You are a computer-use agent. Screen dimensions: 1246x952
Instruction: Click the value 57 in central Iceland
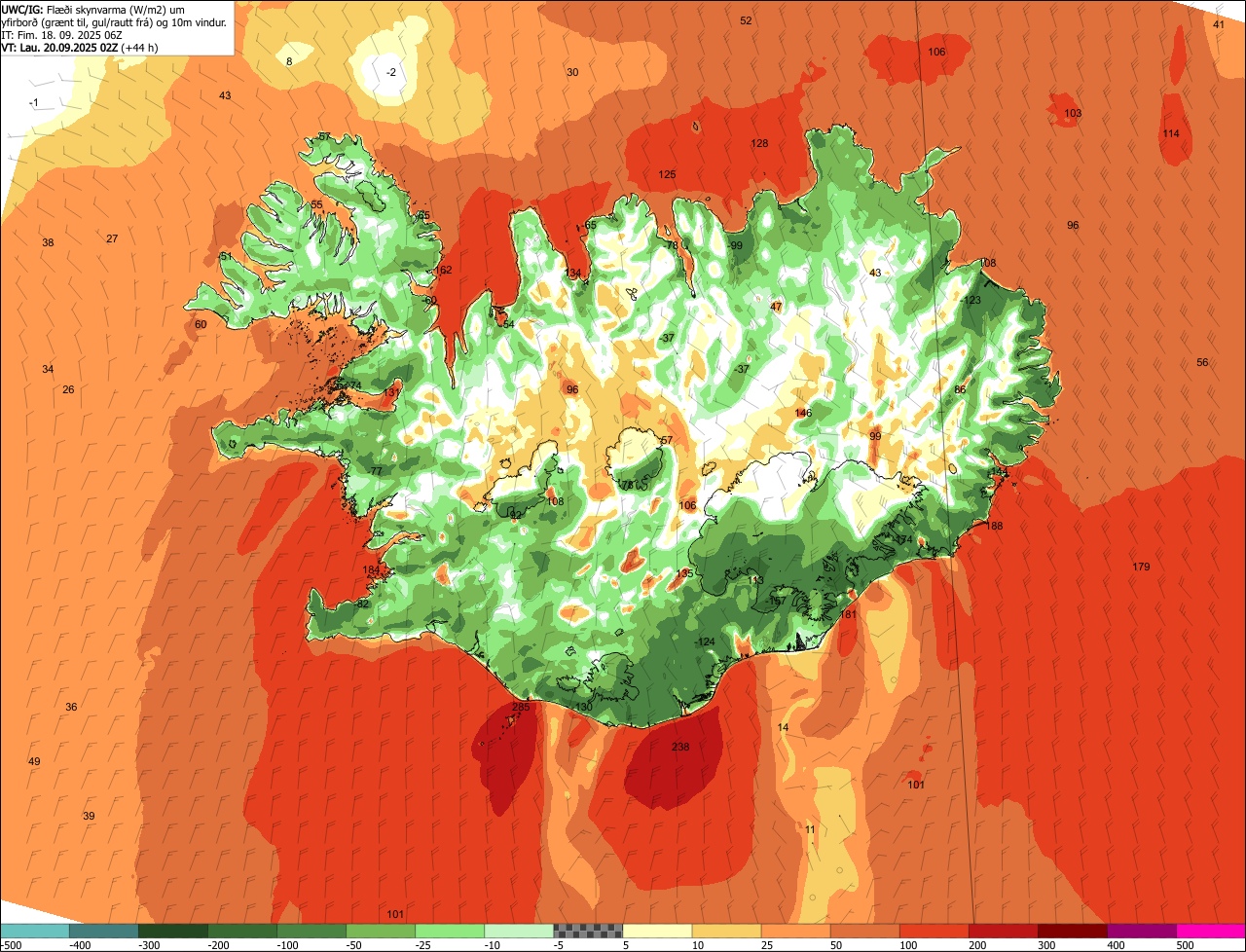pos(667,440)
